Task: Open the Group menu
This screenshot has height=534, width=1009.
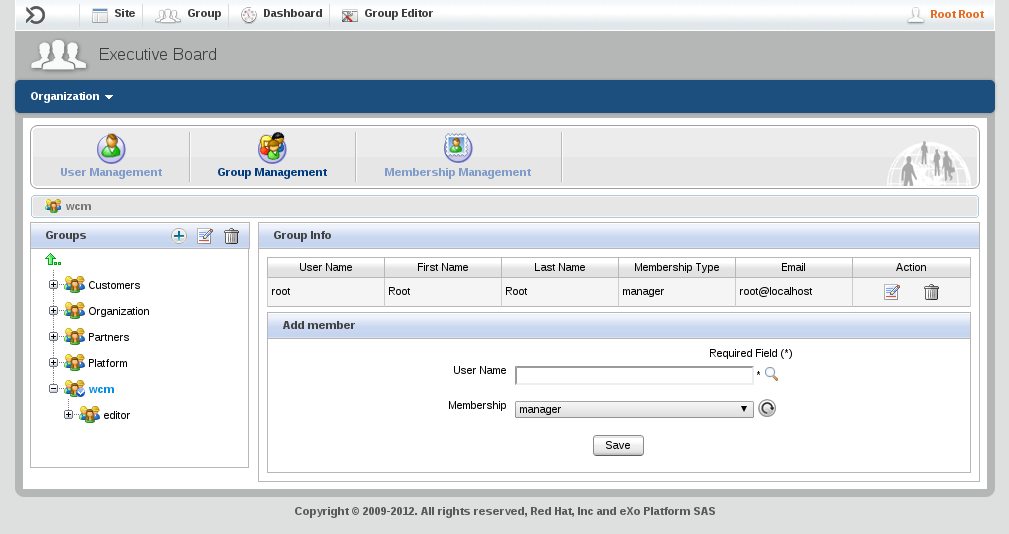Action: (188, 14)
